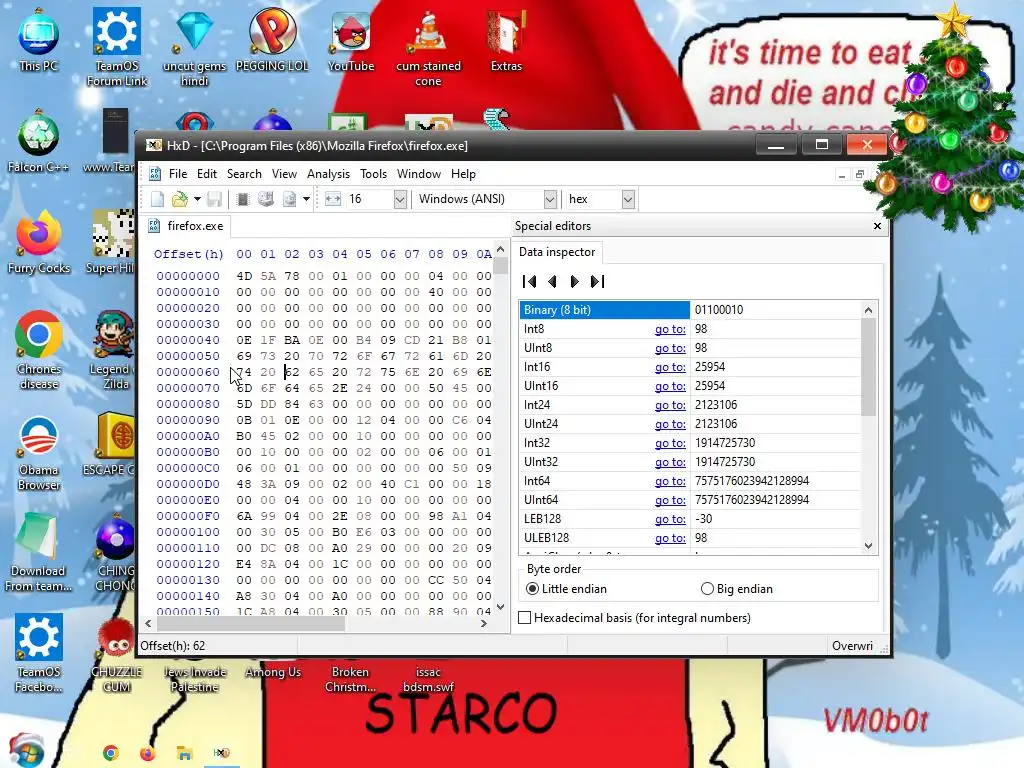This screenshot has height=768, width=1024.
Task: Click the HxD document icon in menu bar
Action: 155,174
